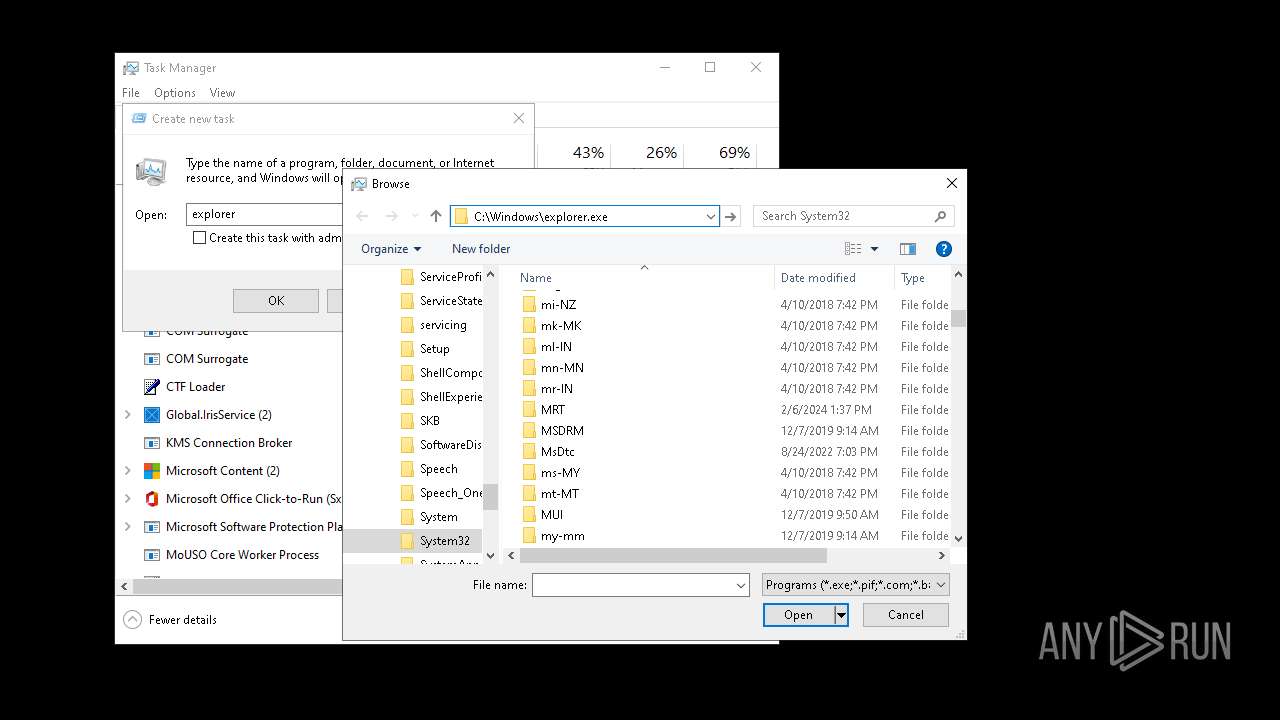This screenshot has width=1280, height=720.
Task: Select the KMS Connection Broker process
Action: pyautogui.click(x=229, y=443)
